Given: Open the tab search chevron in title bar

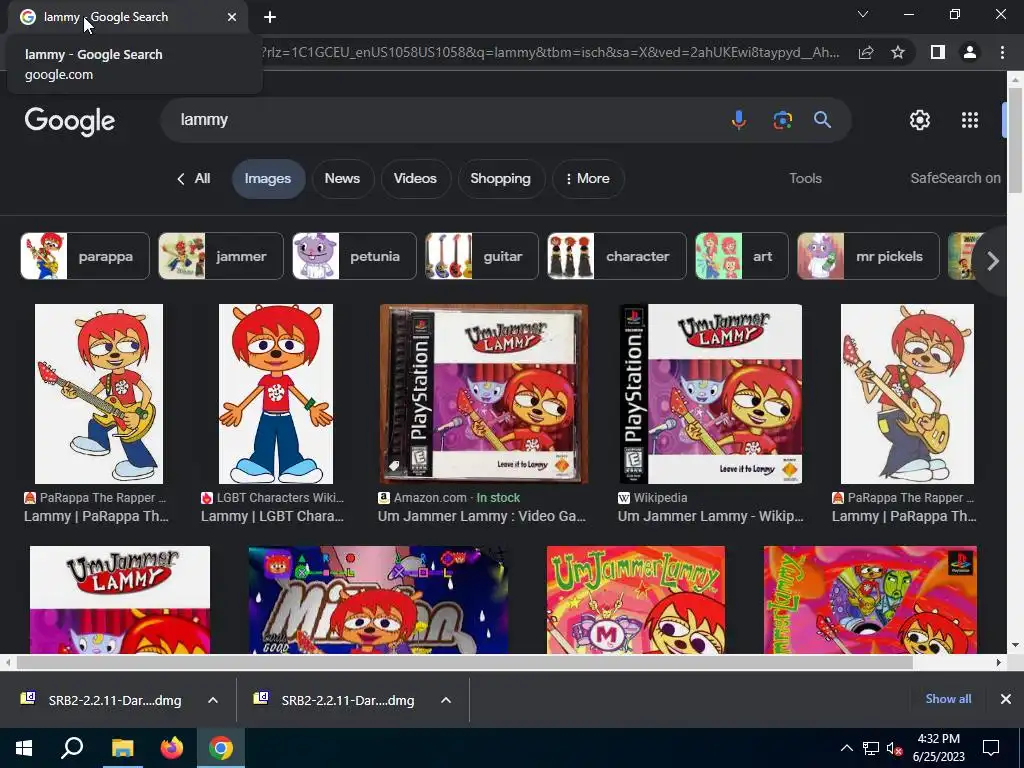Looking at the screenshot, I should point(863,14).
